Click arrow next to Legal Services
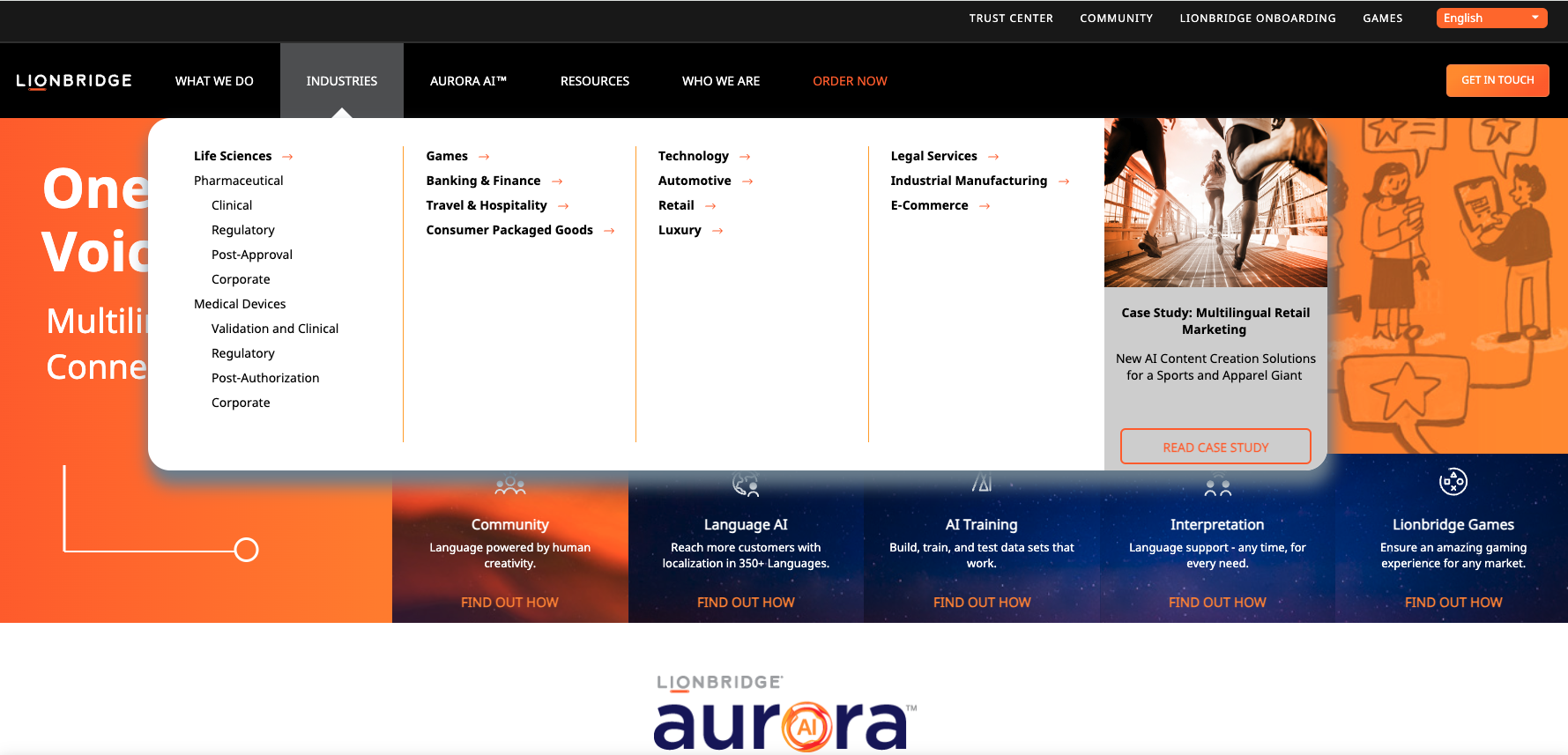Image resolution: width=1568 pixels, height=755 pixels. tap(993, 157)
